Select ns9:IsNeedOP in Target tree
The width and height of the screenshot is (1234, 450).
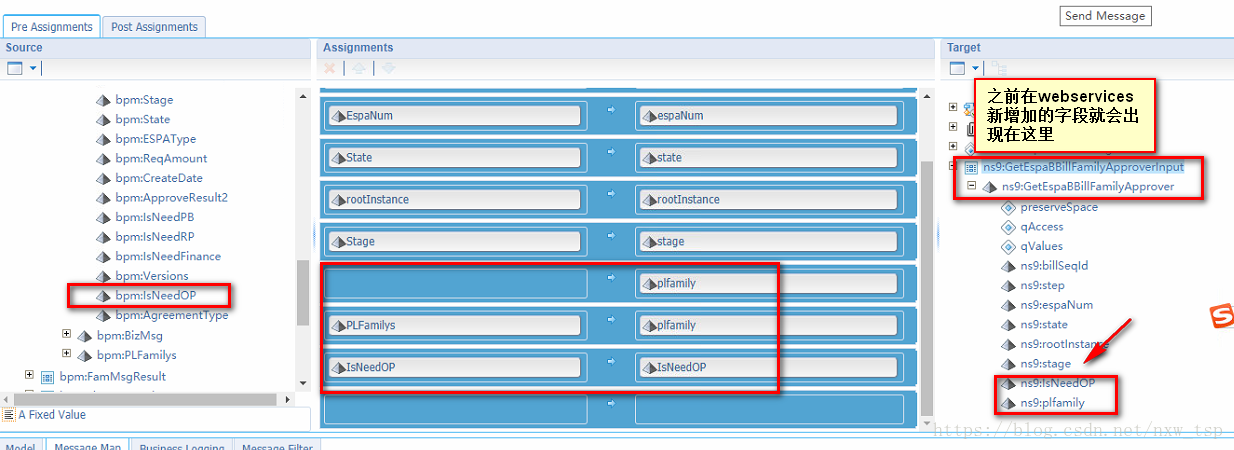point(1057,383)
